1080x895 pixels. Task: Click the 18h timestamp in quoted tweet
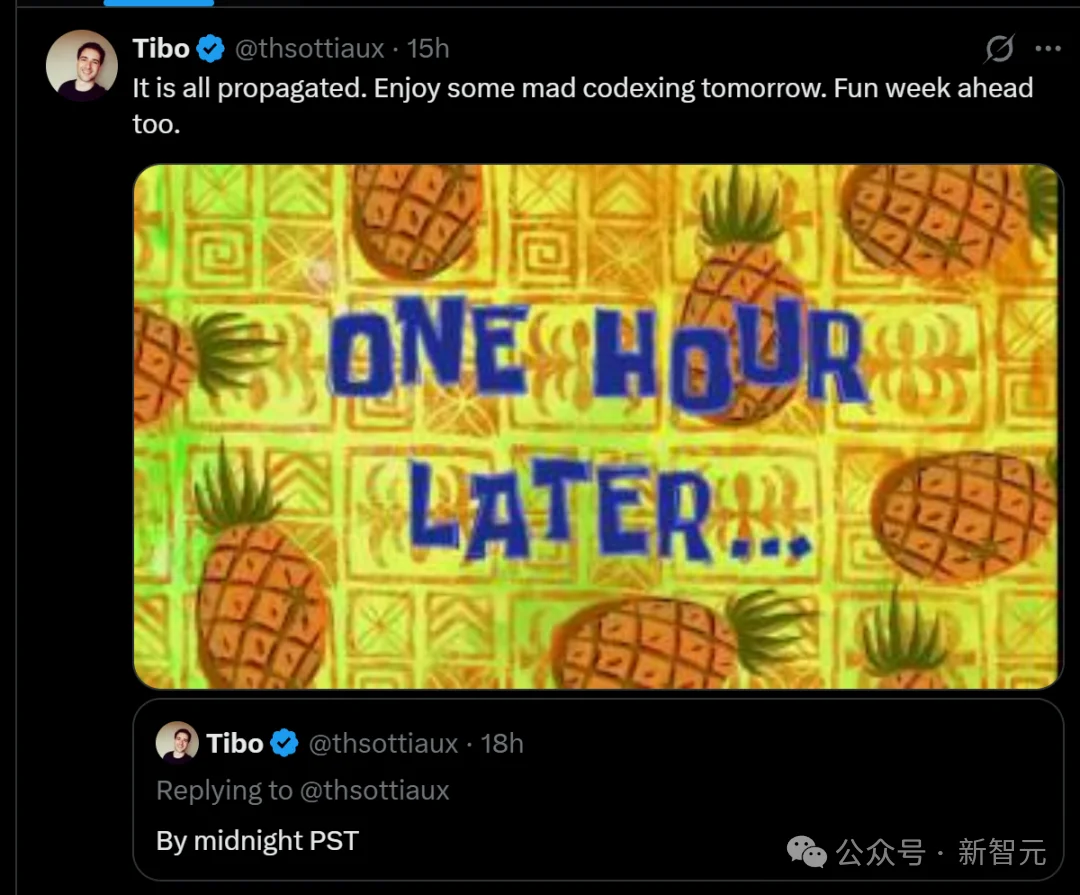tap(502, 743)
